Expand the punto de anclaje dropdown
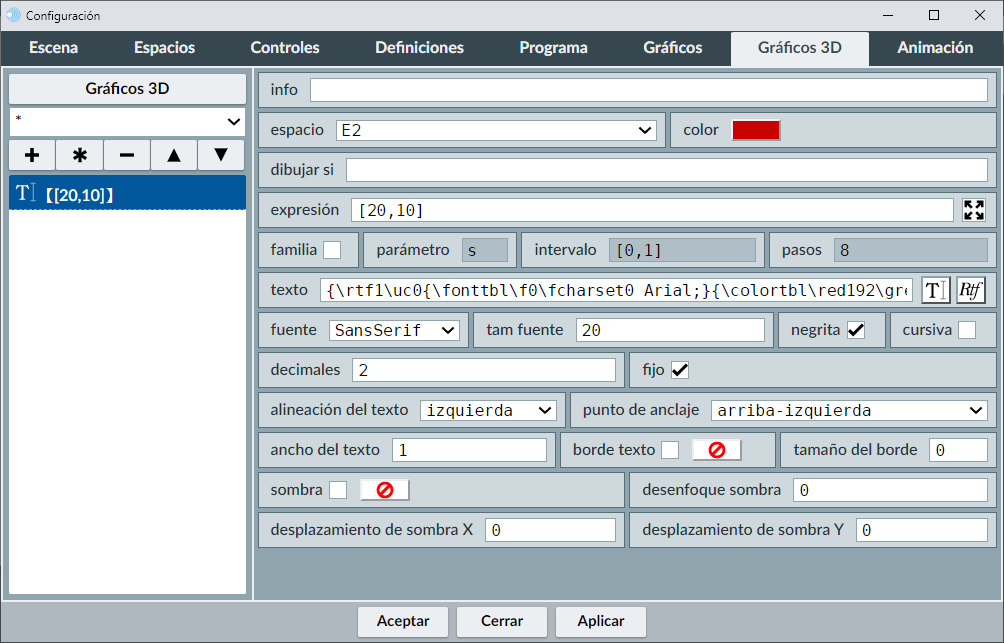1004x643 pixels. click(849, 410)
